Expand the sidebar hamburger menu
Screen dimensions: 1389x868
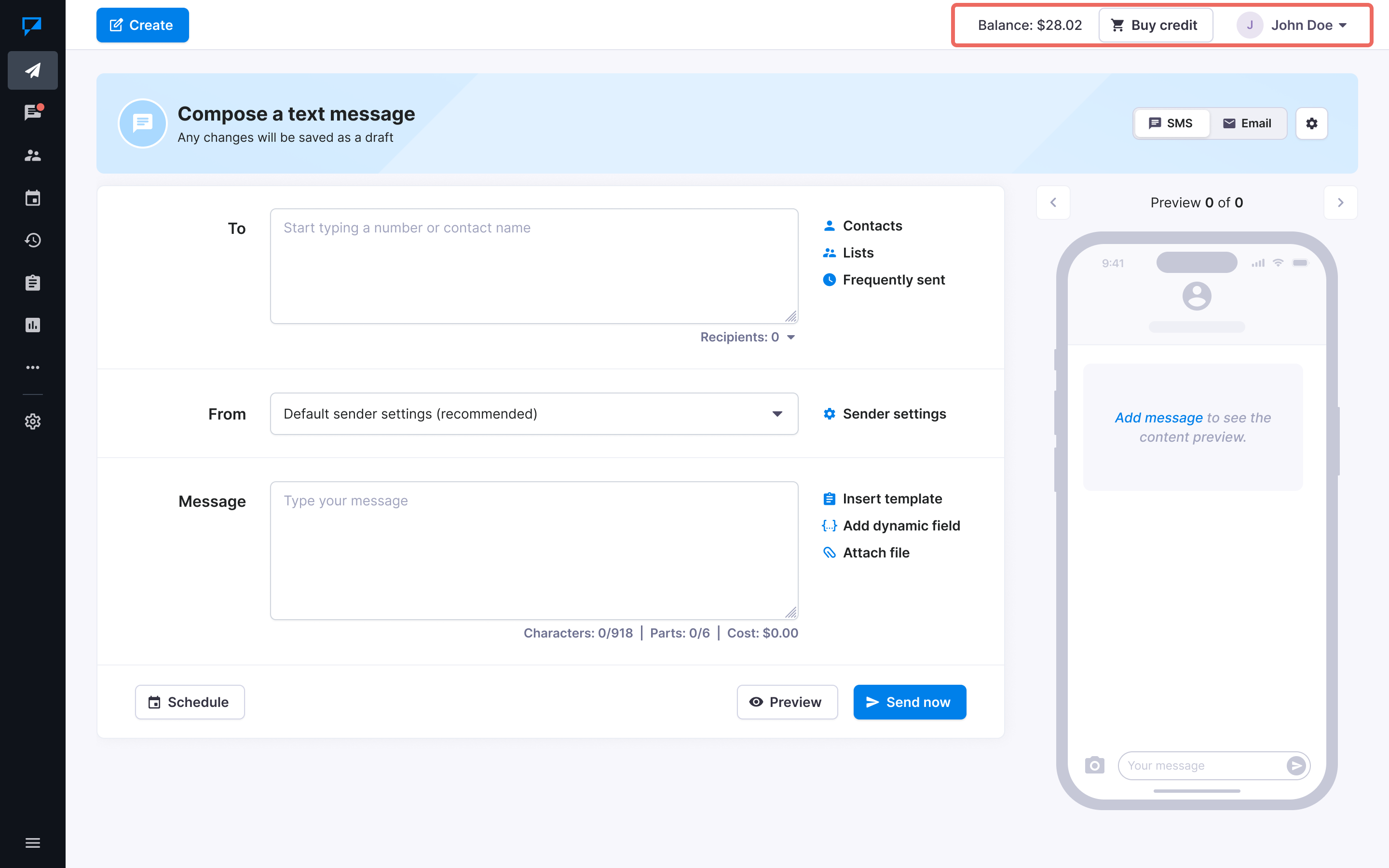(x=33, y=843)
